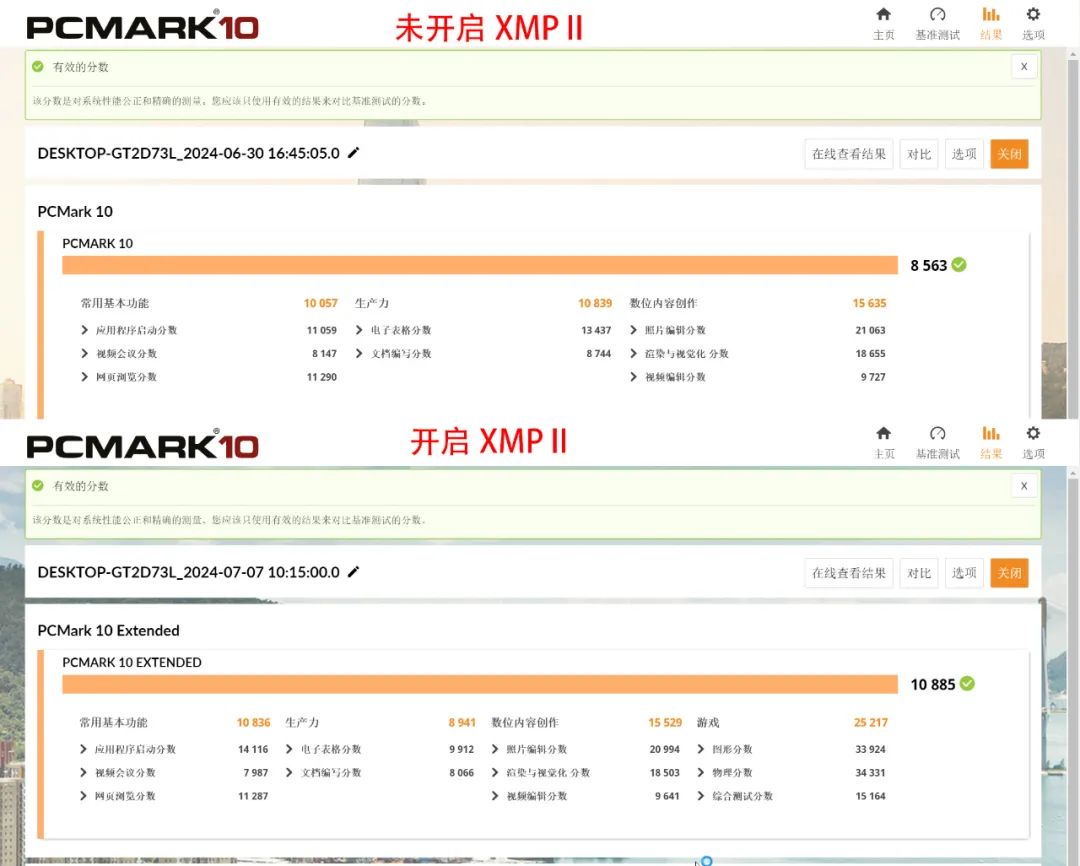Click 对比 button for the 07-07 result
This screenshot has height=866, width=1080.
[919, 573]
